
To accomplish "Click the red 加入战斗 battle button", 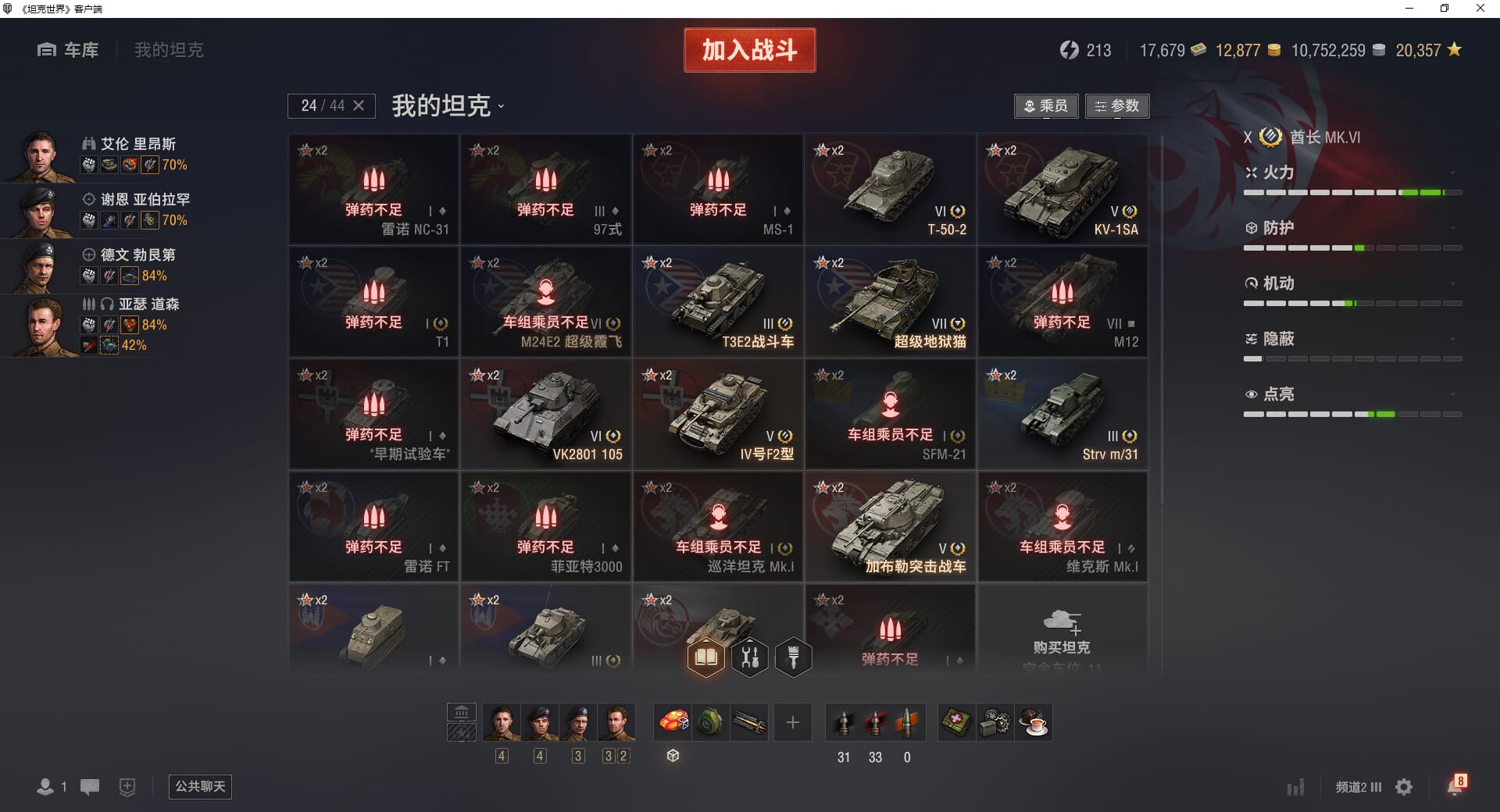I will click(750, 50).
